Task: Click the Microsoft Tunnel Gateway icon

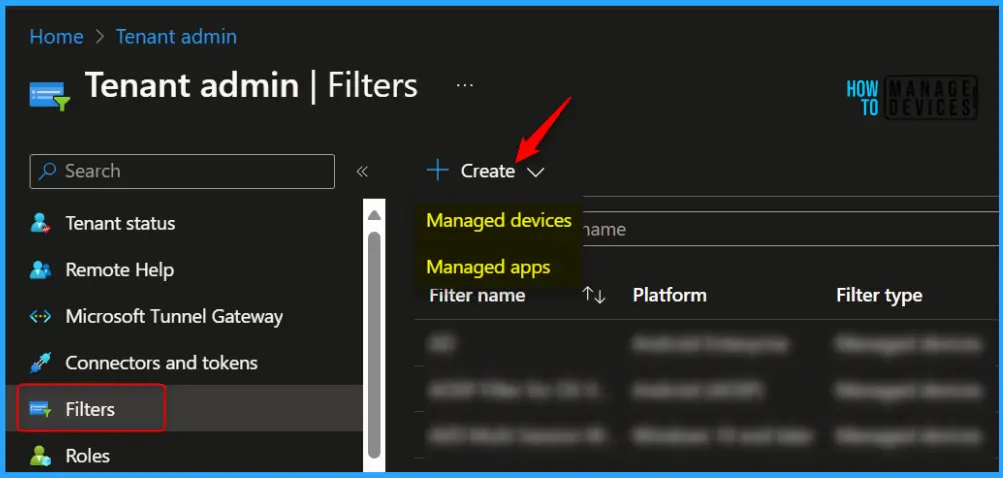Action: click(40, 317)
